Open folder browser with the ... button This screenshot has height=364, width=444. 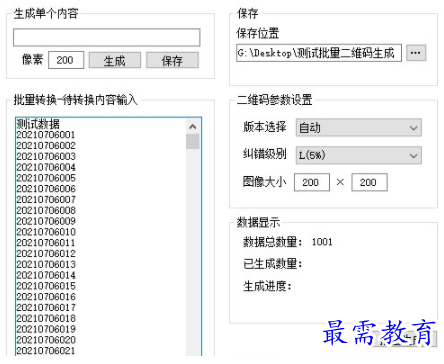point(416,53)
